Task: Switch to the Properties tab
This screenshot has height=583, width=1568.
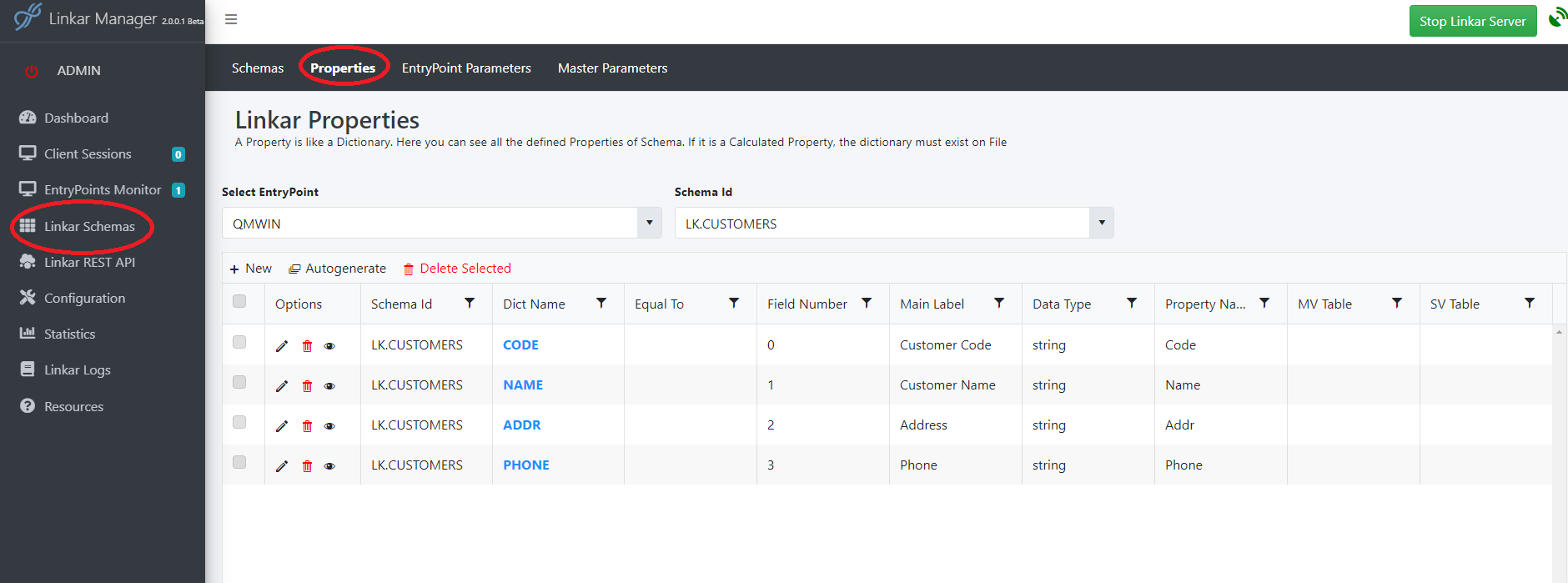Action: click(343, 68)
